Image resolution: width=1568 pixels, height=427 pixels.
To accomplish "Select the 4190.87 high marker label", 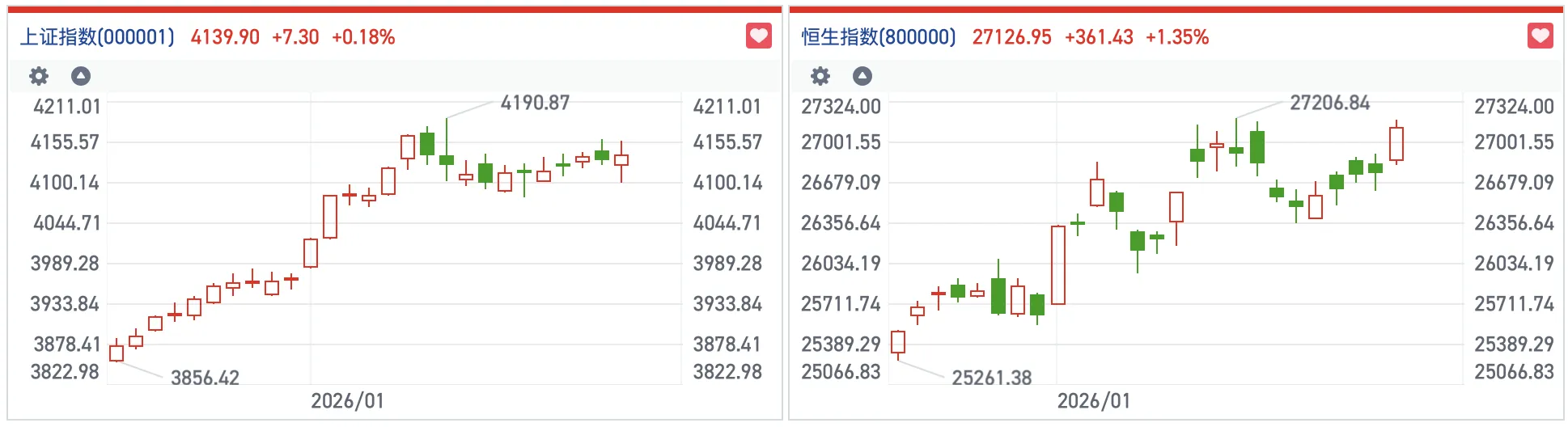I will (535, 103).
